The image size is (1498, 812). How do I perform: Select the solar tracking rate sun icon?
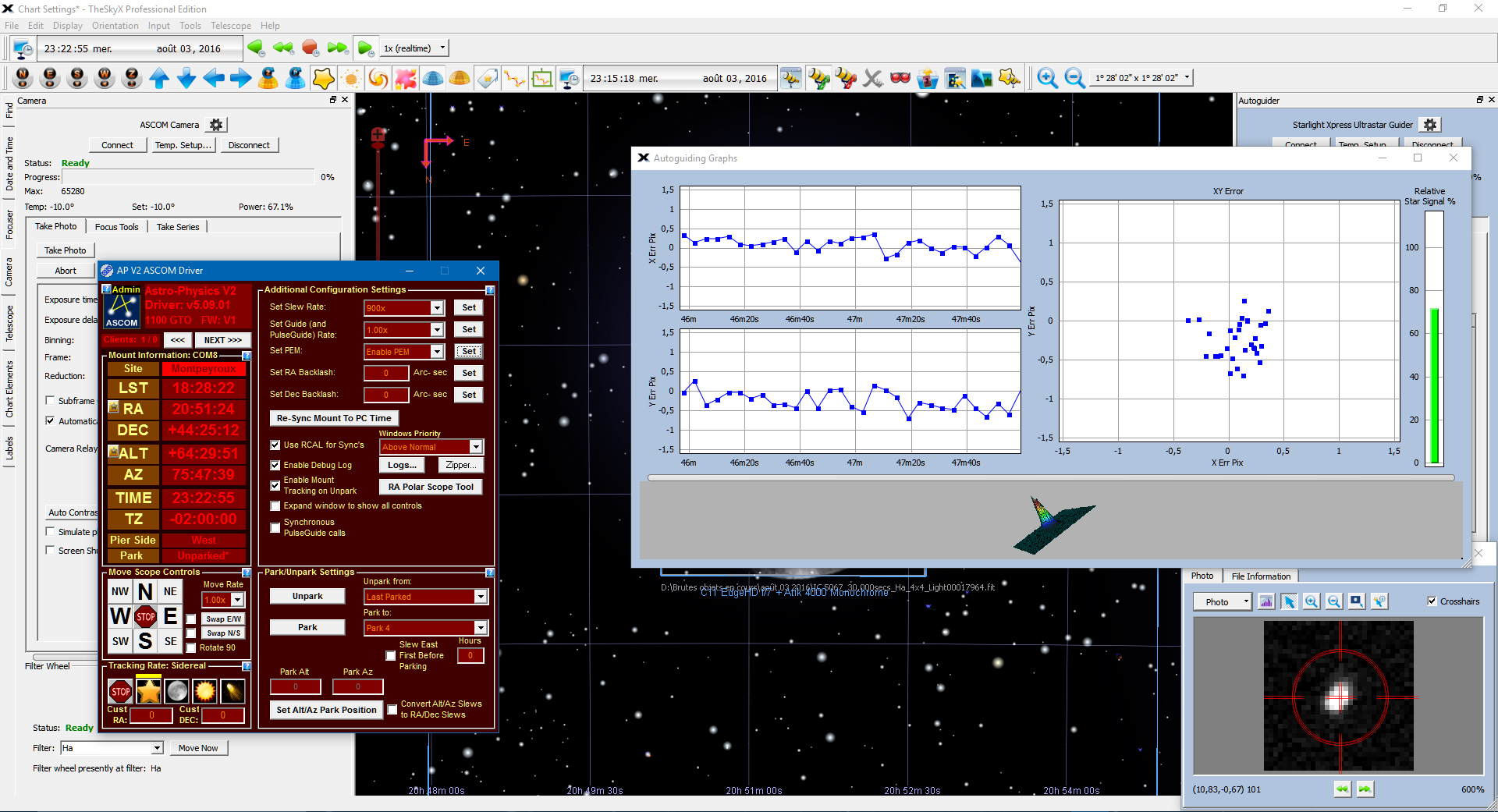click(204, 691)
